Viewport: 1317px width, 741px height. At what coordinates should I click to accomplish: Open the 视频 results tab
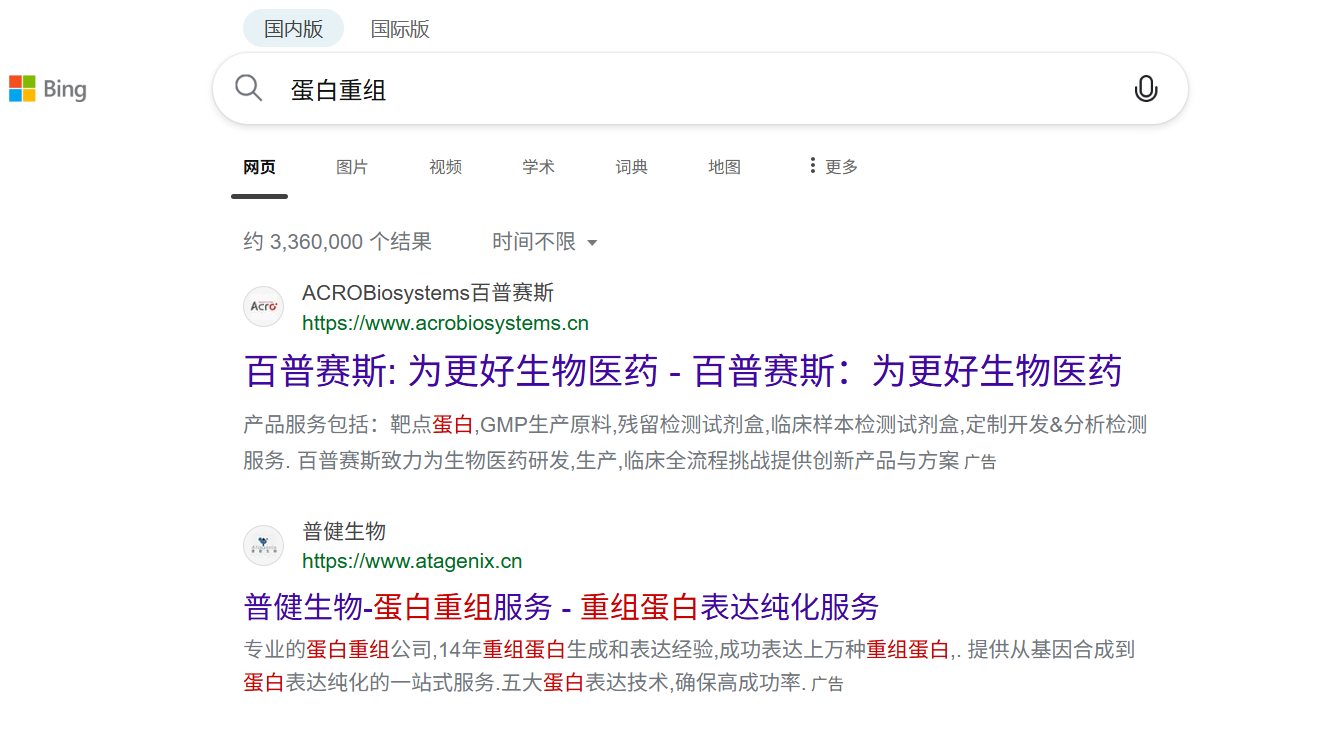click(x=445, y=167)
